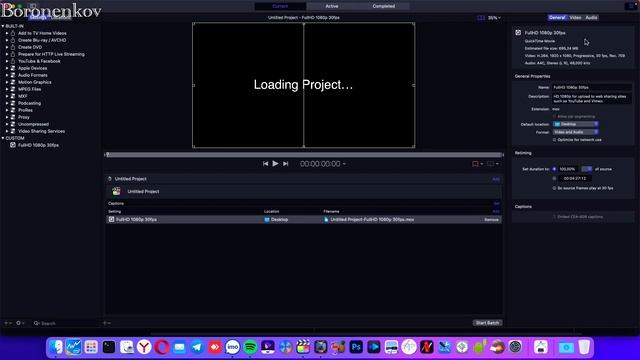This screenshot has height=360, width=640.
Task: Select custom FullHD 1080p 30fps preset
Action: [x=38, y=145]
